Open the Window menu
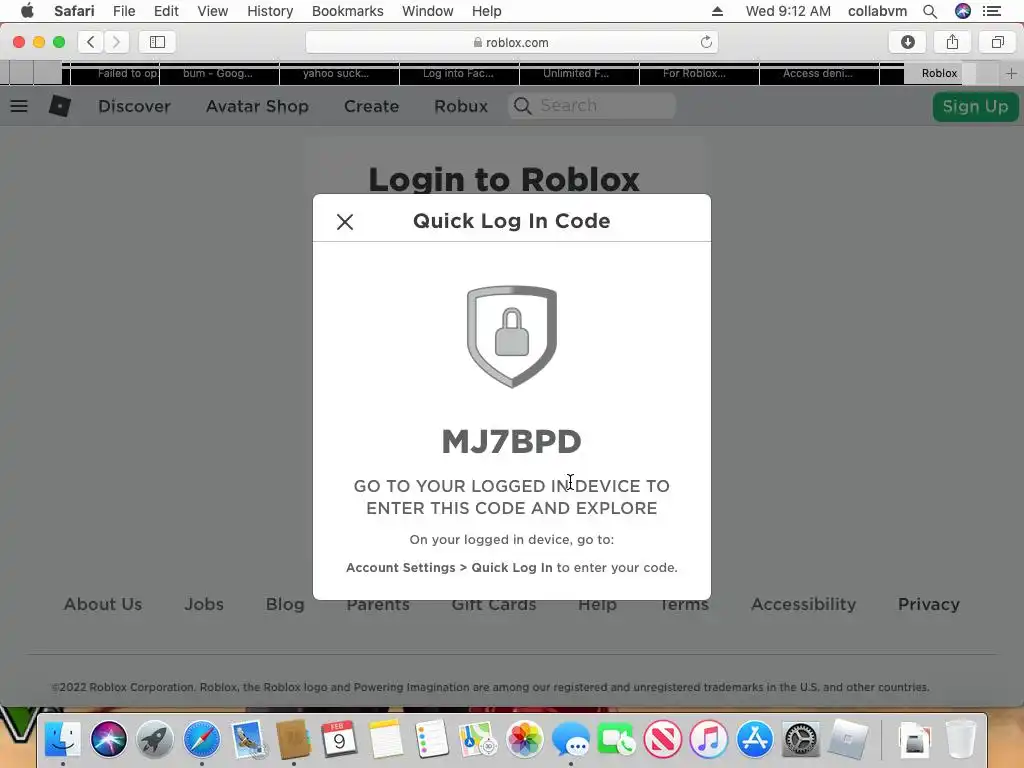This screenshot has height=768, width=1024. coord(428,11)
